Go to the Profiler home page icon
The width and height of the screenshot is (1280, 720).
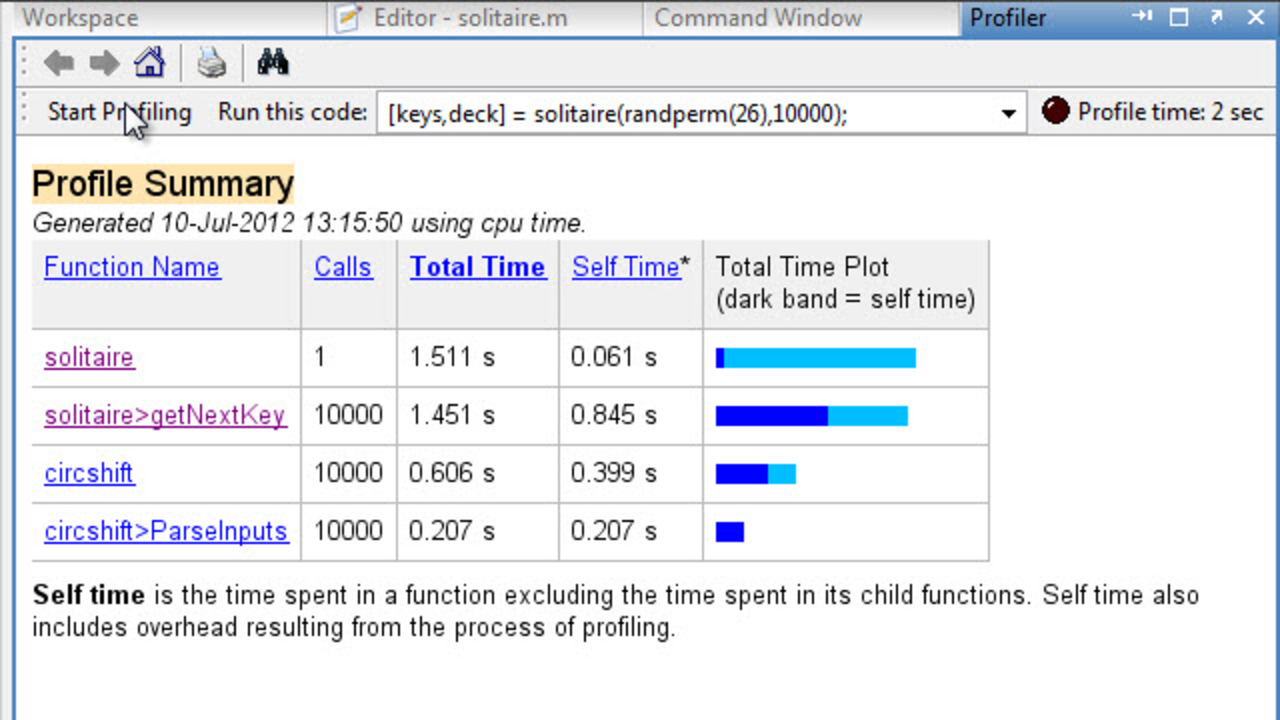pos(149,64)
